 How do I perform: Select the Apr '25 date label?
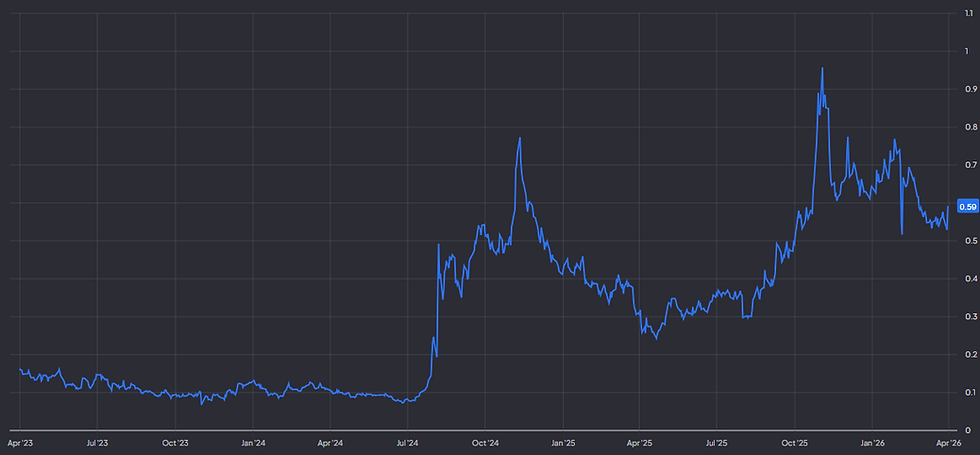(x=640, y=443)
